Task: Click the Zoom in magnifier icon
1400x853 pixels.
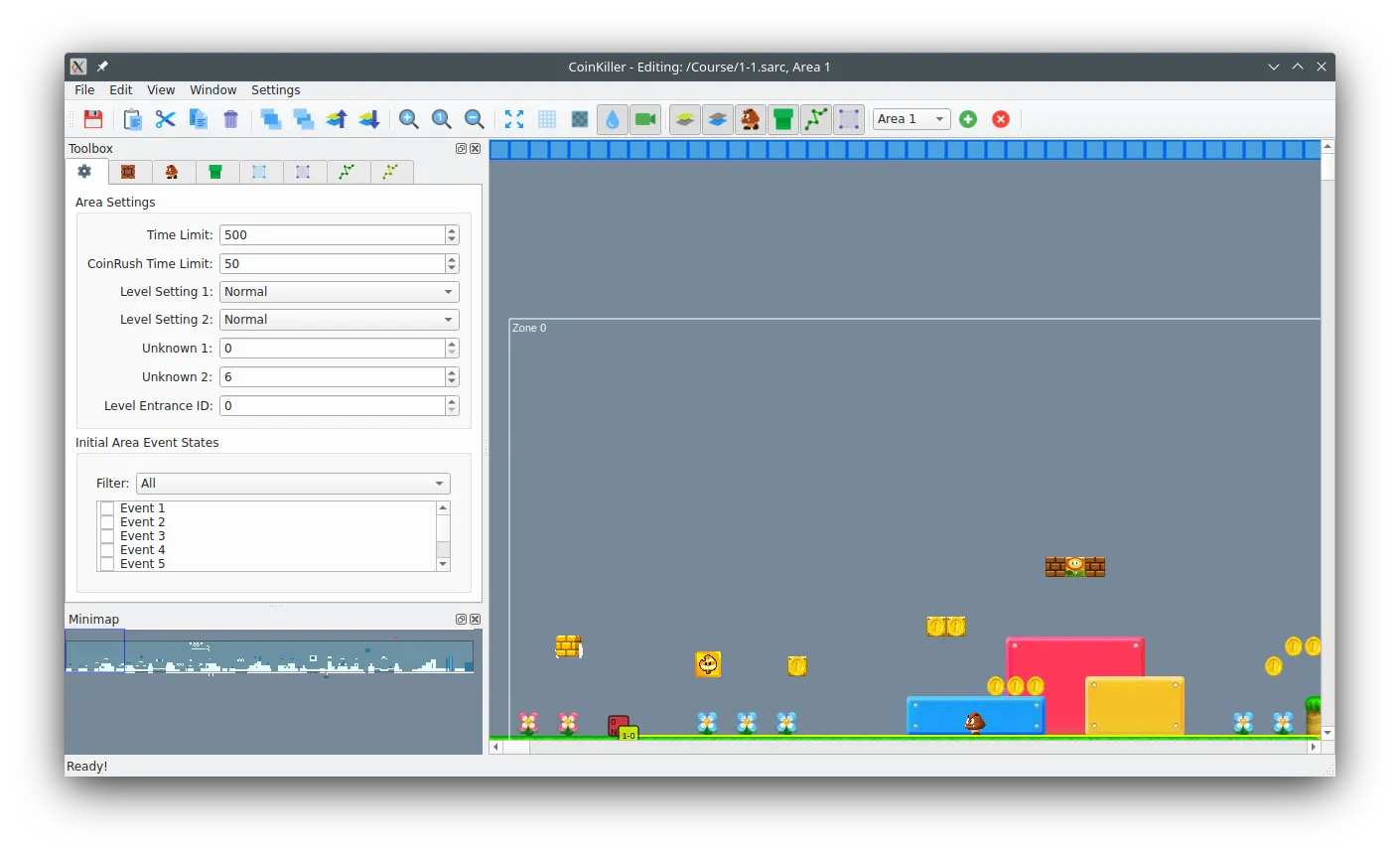Action: (409, 119)
